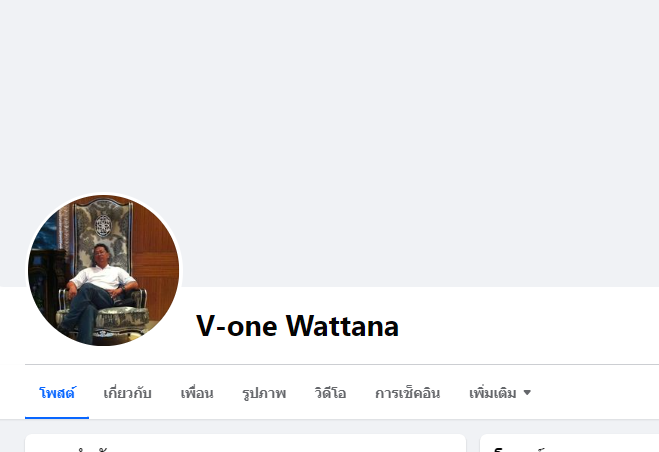Open the การเช็คอิน tab
Screen dimensions: 659x452
coord(407,393)
